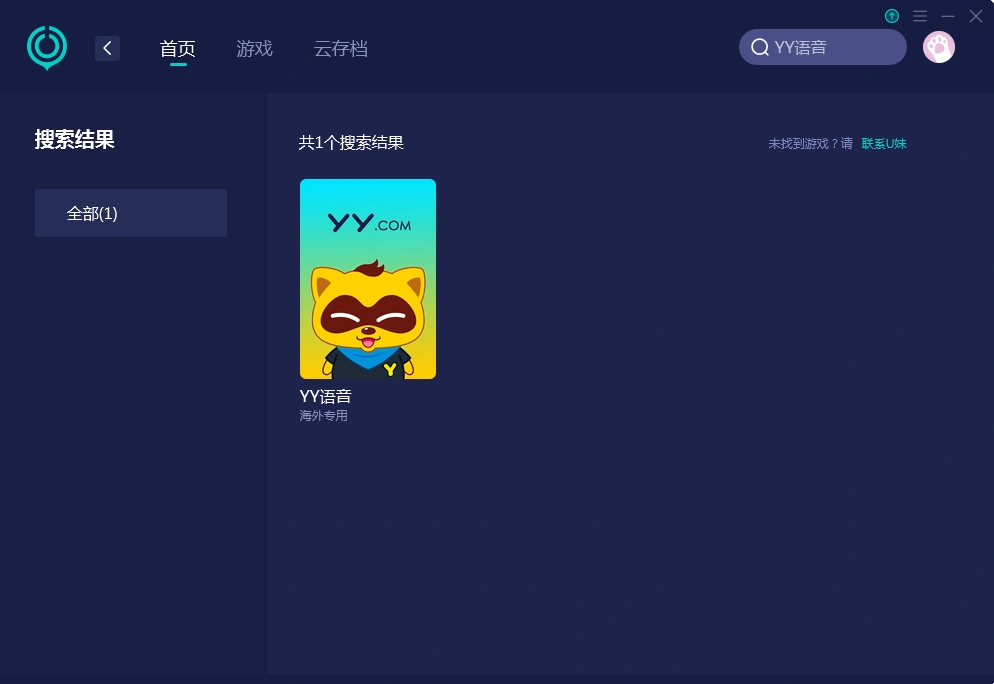Go back using the left arrow button
This screenshot has height=684, width=994.
click(107, 48)
